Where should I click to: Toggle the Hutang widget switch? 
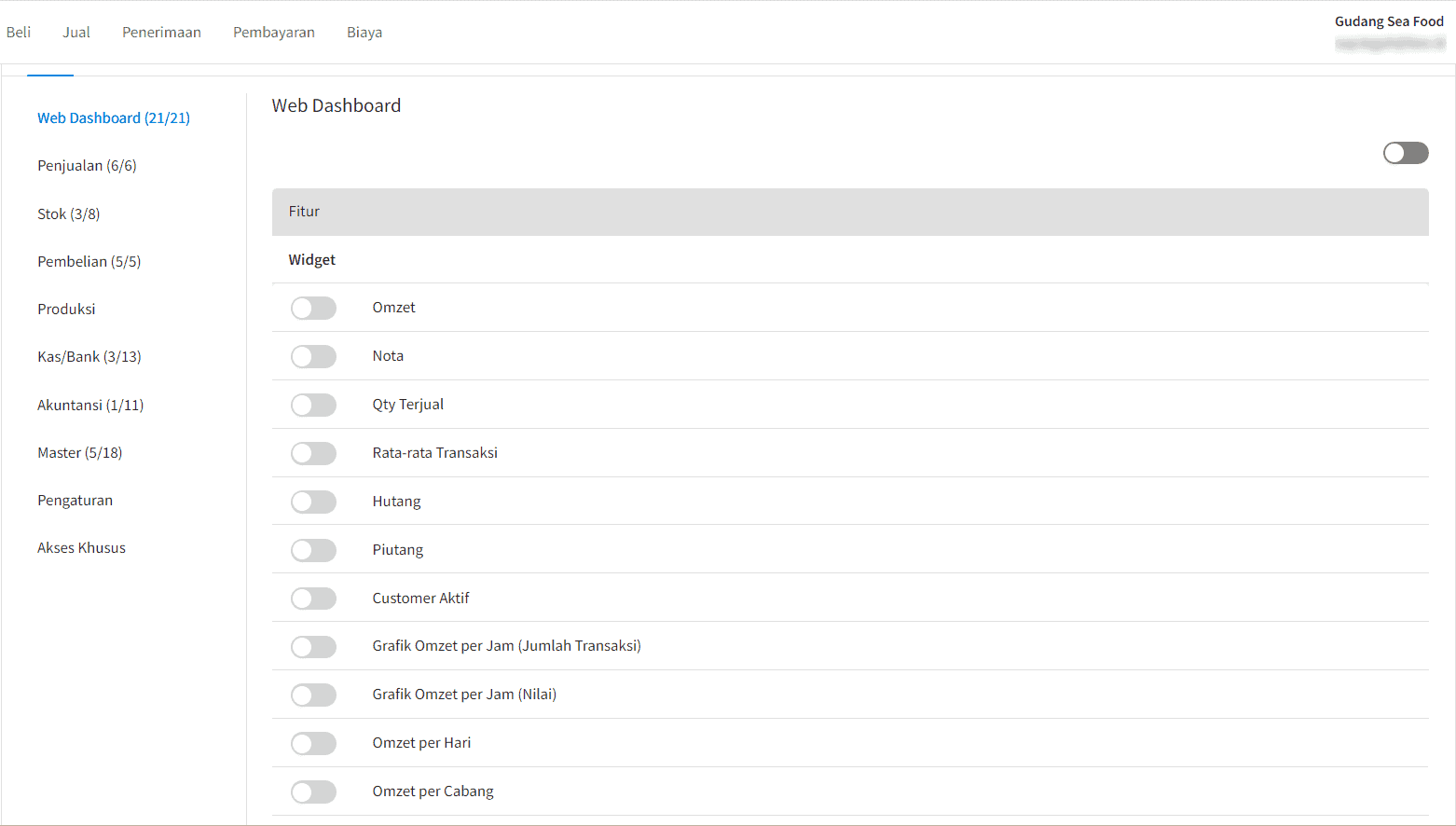point(313,502)
